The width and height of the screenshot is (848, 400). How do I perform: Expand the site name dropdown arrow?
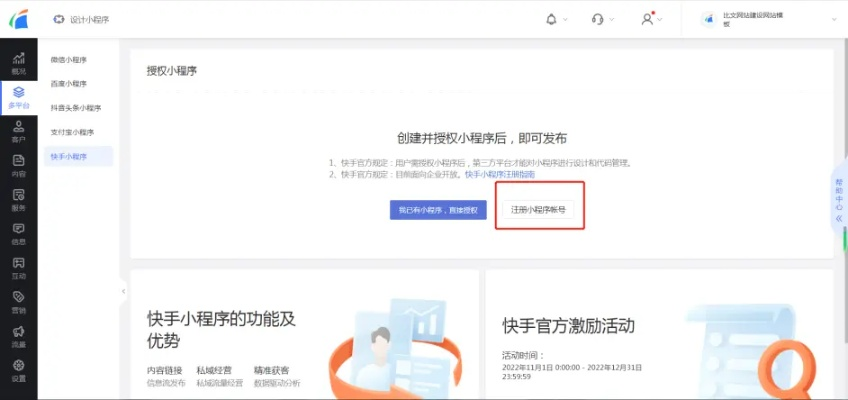click(x=834, y=19)
